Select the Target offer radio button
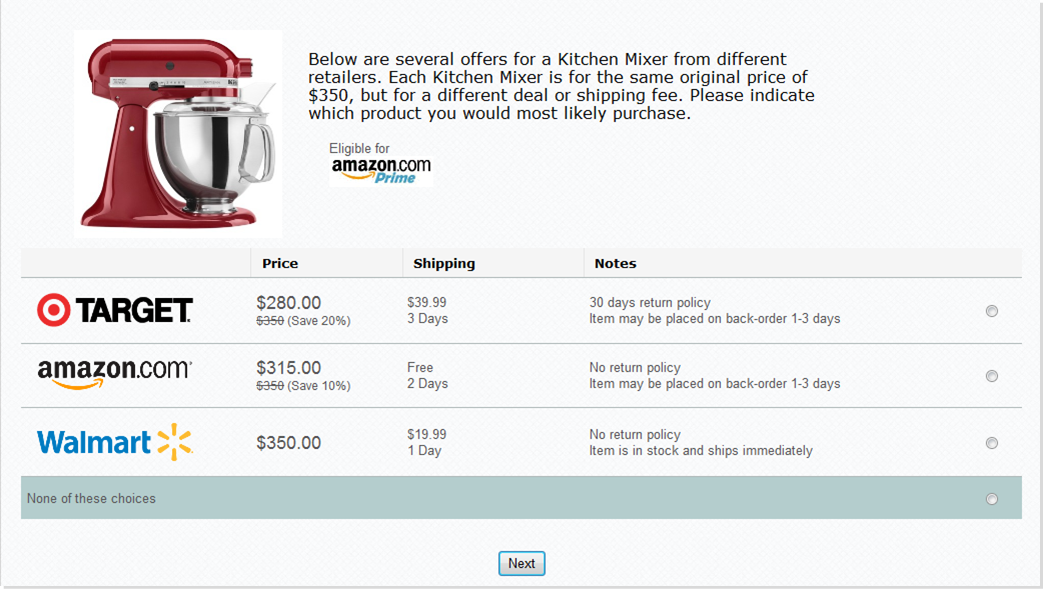This screenshot has height=589, width=1043. pos(992,311)
